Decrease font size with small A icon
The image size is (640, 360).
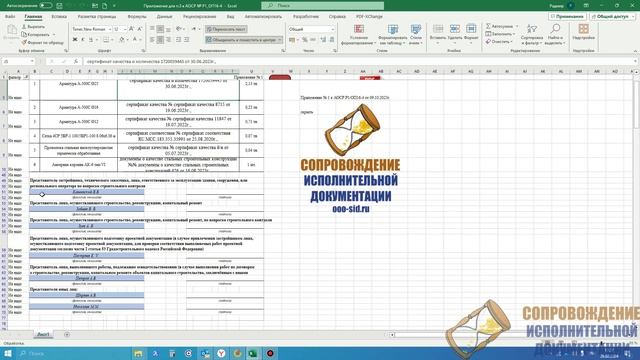click(139, 29)
